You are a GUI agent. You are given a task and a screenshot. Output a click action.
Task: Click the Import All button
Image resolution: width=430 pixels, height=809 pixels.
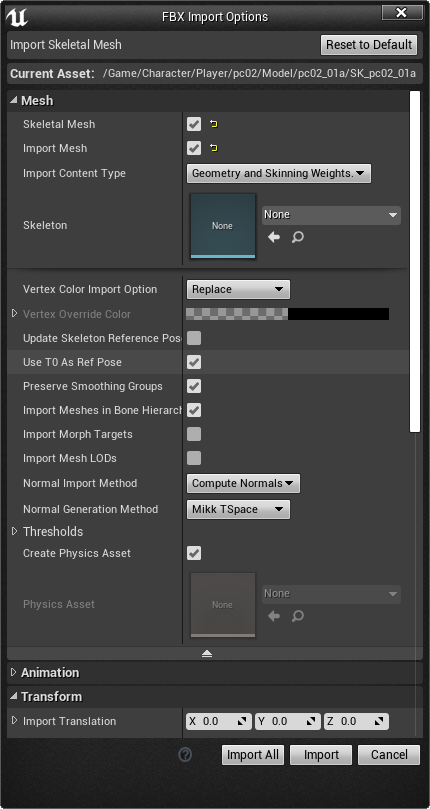click(253, 755)
